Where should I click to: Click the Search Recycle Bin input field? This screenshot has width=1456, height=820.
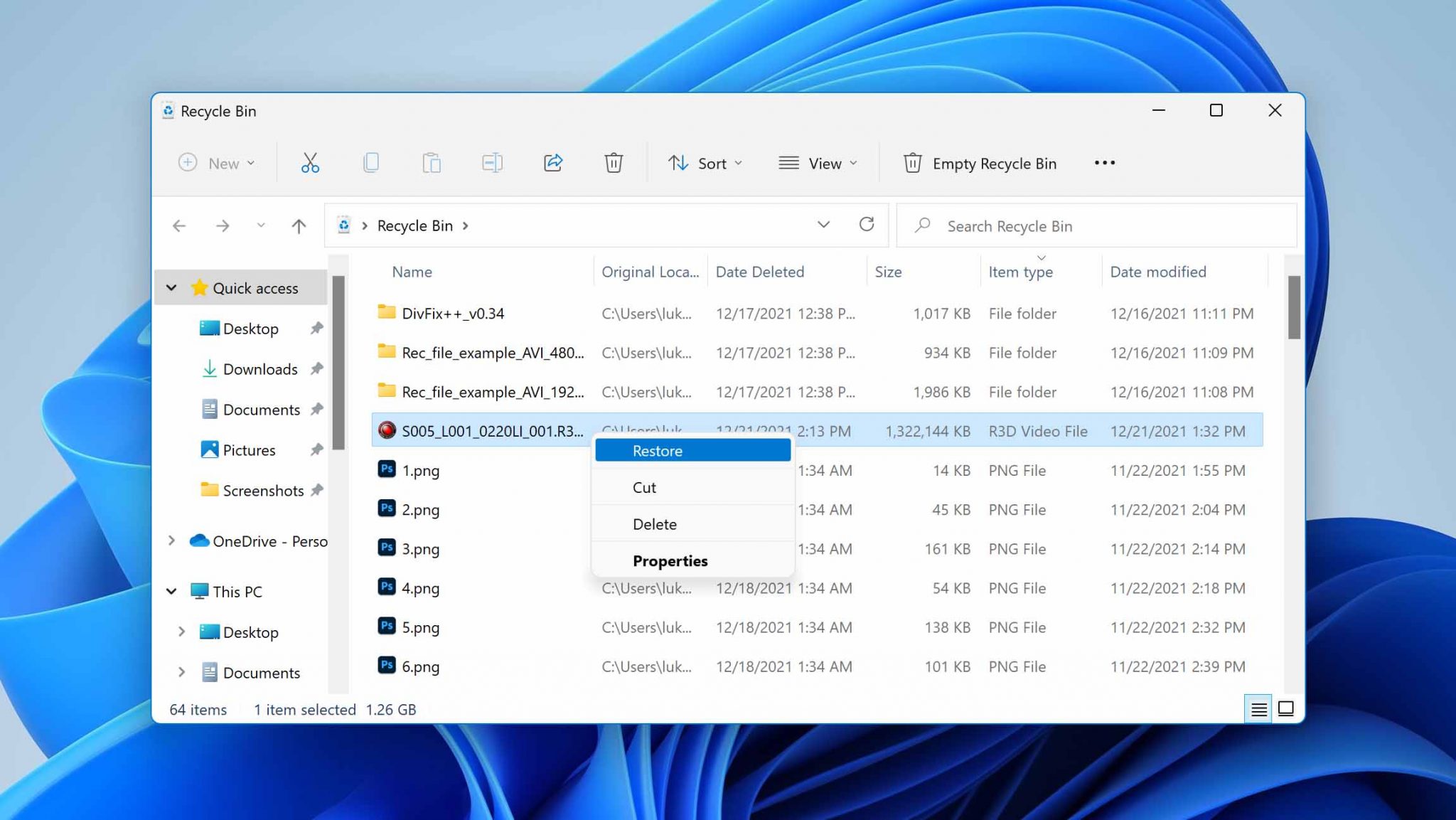click(1089, 225)
